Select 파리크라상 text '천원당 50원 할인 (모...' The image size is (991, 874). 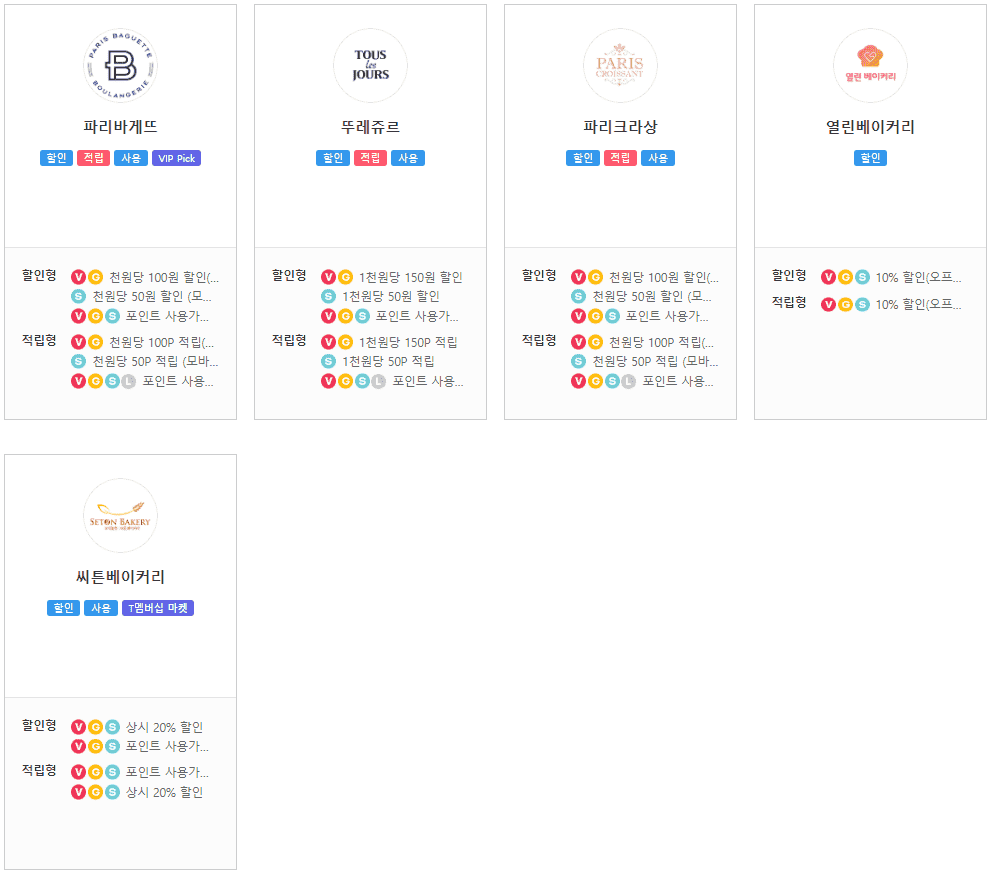652,296
